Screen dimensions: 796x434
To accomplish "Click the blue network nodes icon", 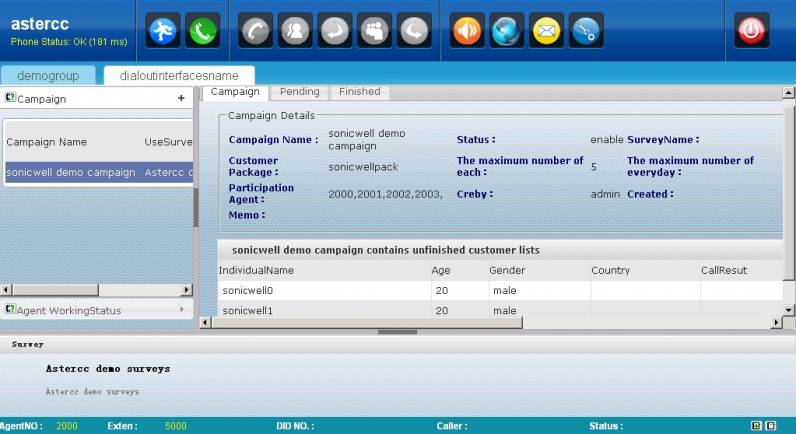I will tap(586, 31).
